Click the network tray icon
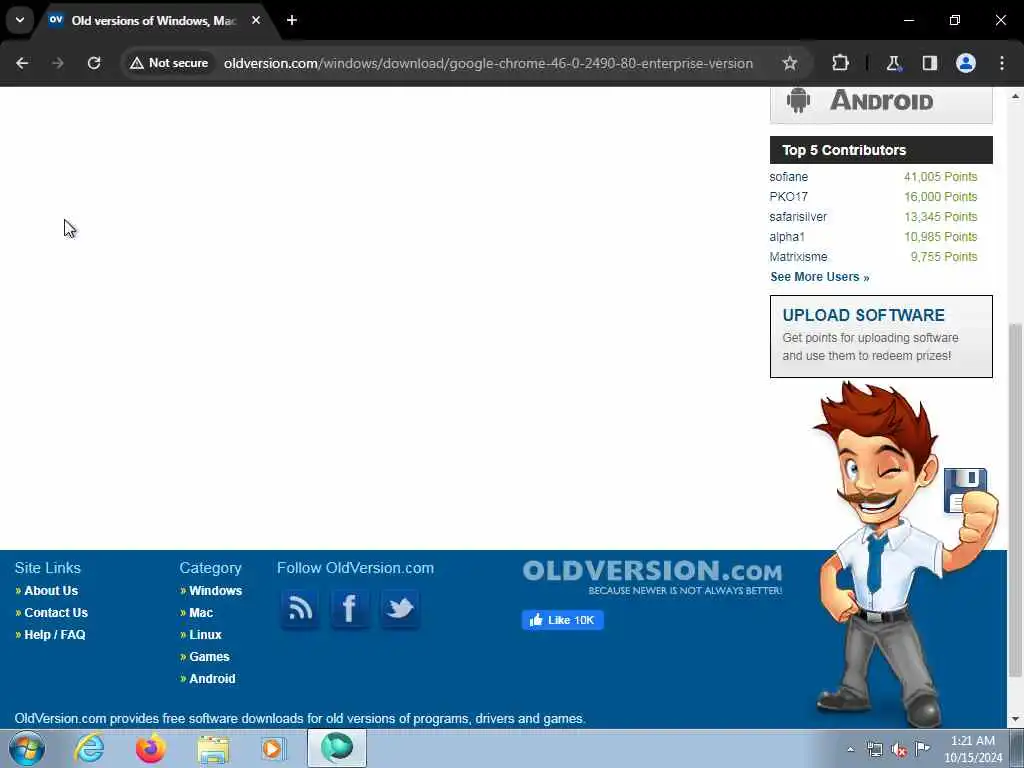This screenshot has width=1024, height=768. [874, 749]
